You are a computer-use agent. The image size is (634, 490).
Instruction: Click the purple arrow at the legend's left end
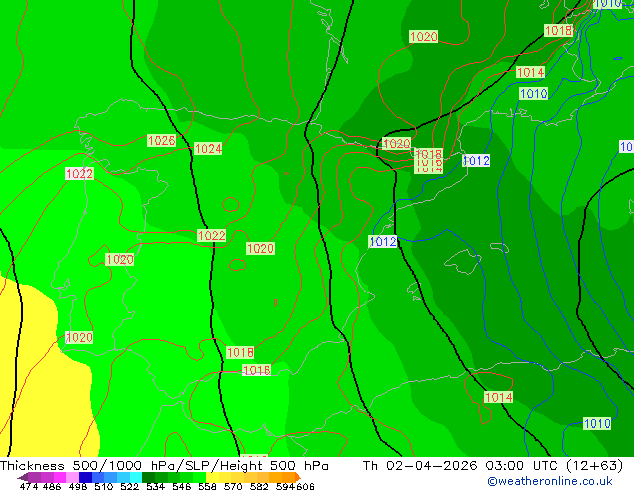coord(23,477)
